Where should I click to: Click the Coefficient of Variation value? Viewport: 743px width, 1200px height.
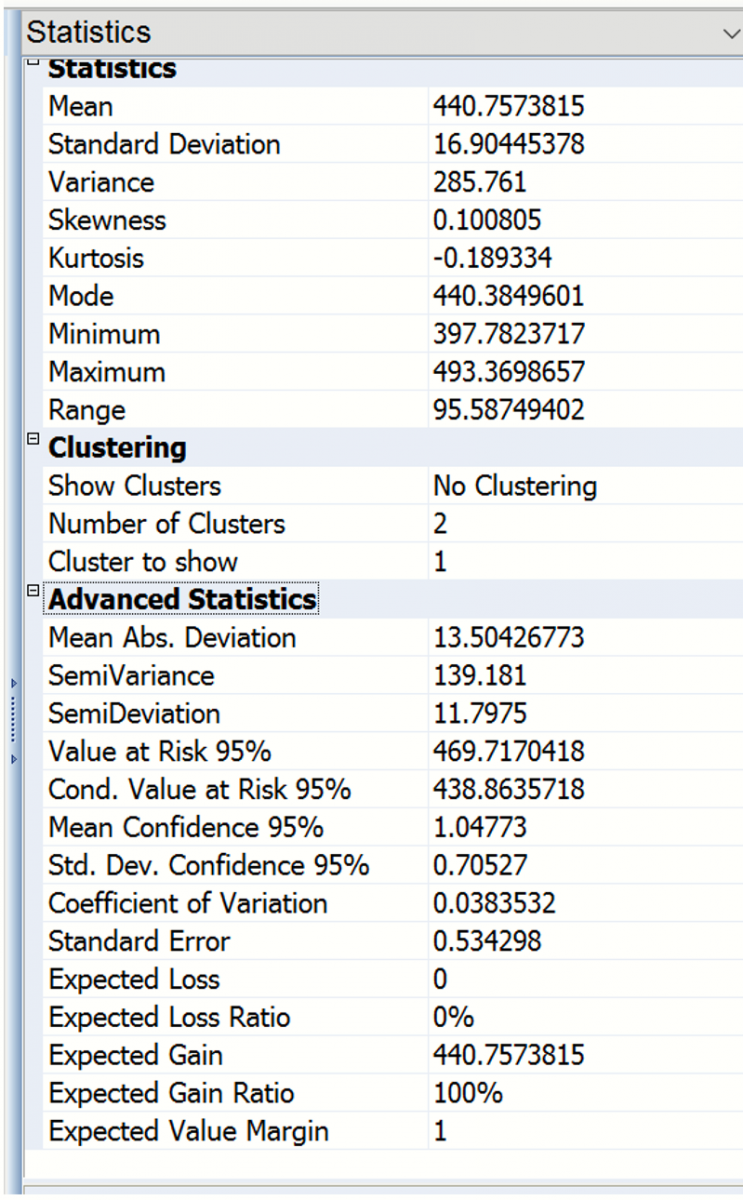[494, 904]
